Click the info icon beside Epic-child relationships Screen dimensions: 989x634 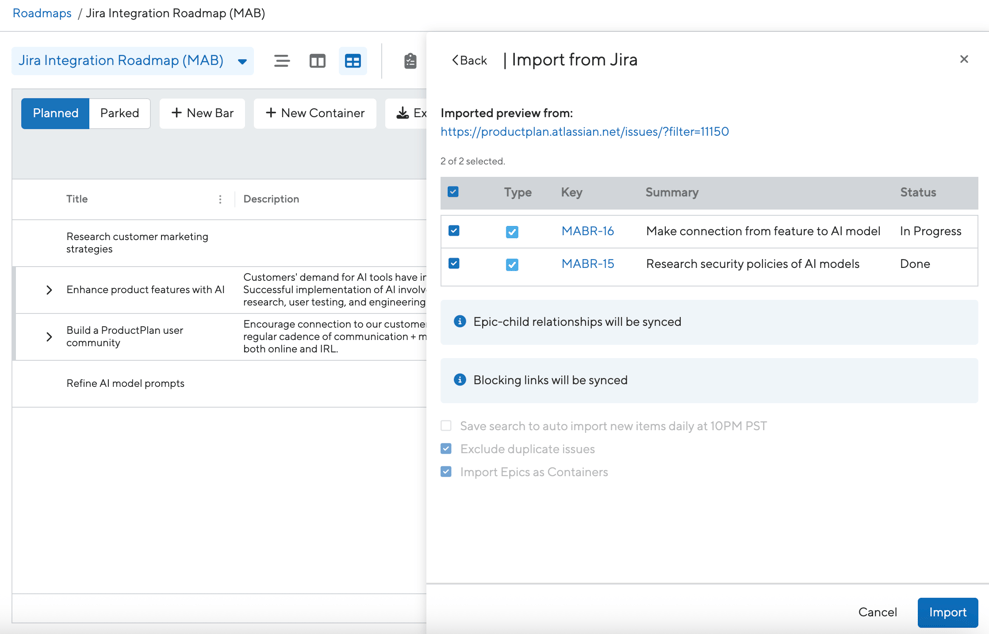click(x=460, y=322)
